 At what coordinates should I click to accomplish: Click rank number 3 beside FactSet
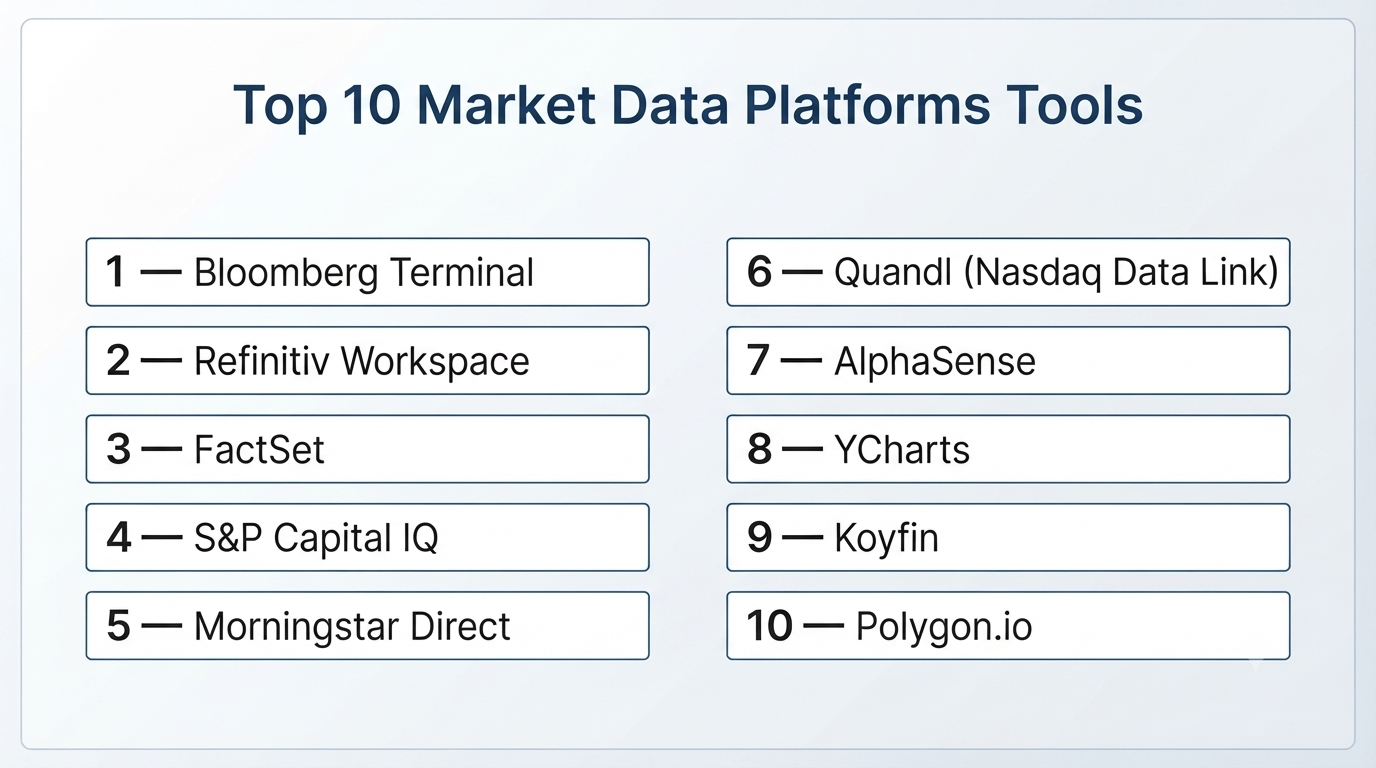118,449
